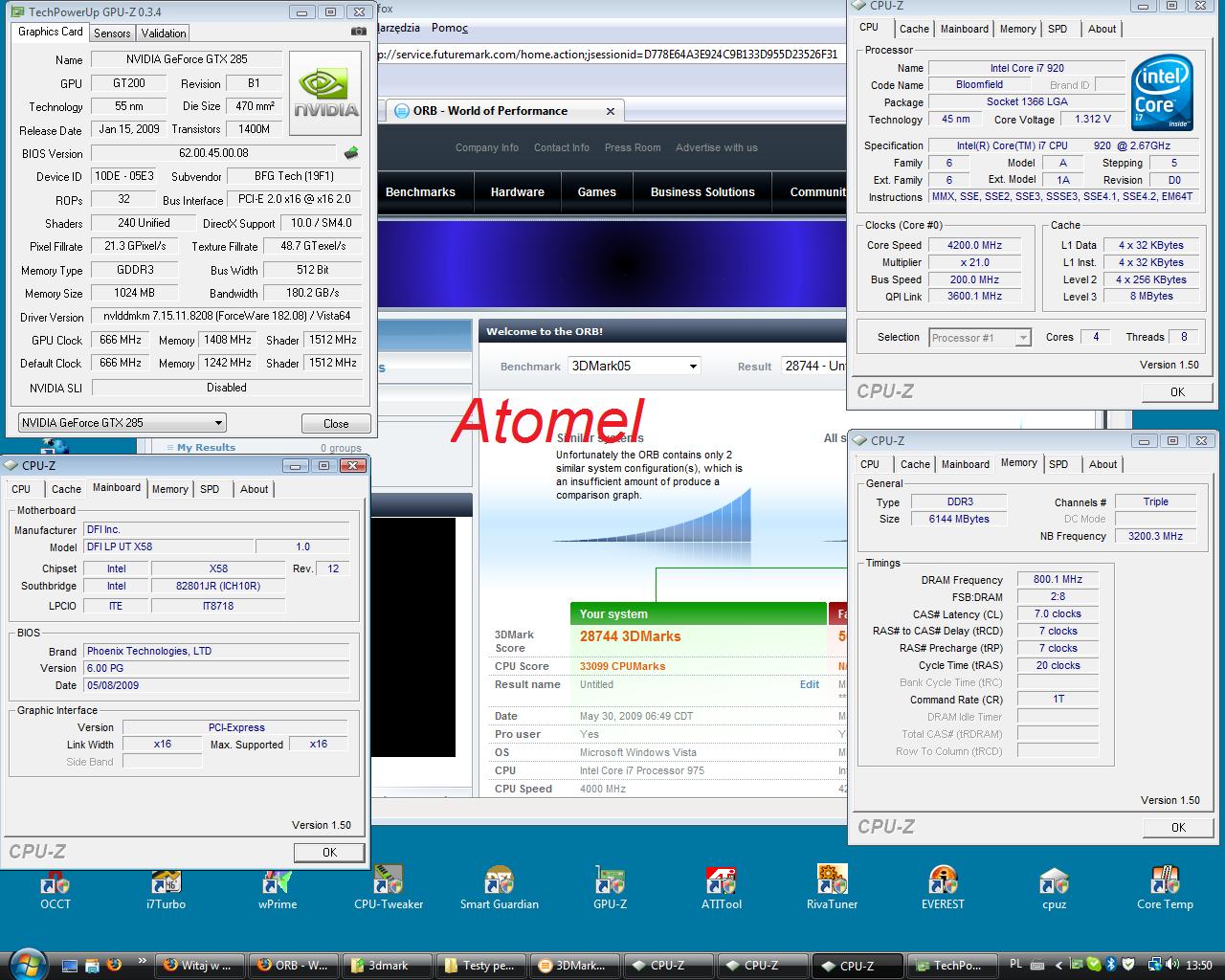Open the ATITool desktop icon
Image resolution: width=1225 pixels, height=980 pixels.
tap(721, 886)
